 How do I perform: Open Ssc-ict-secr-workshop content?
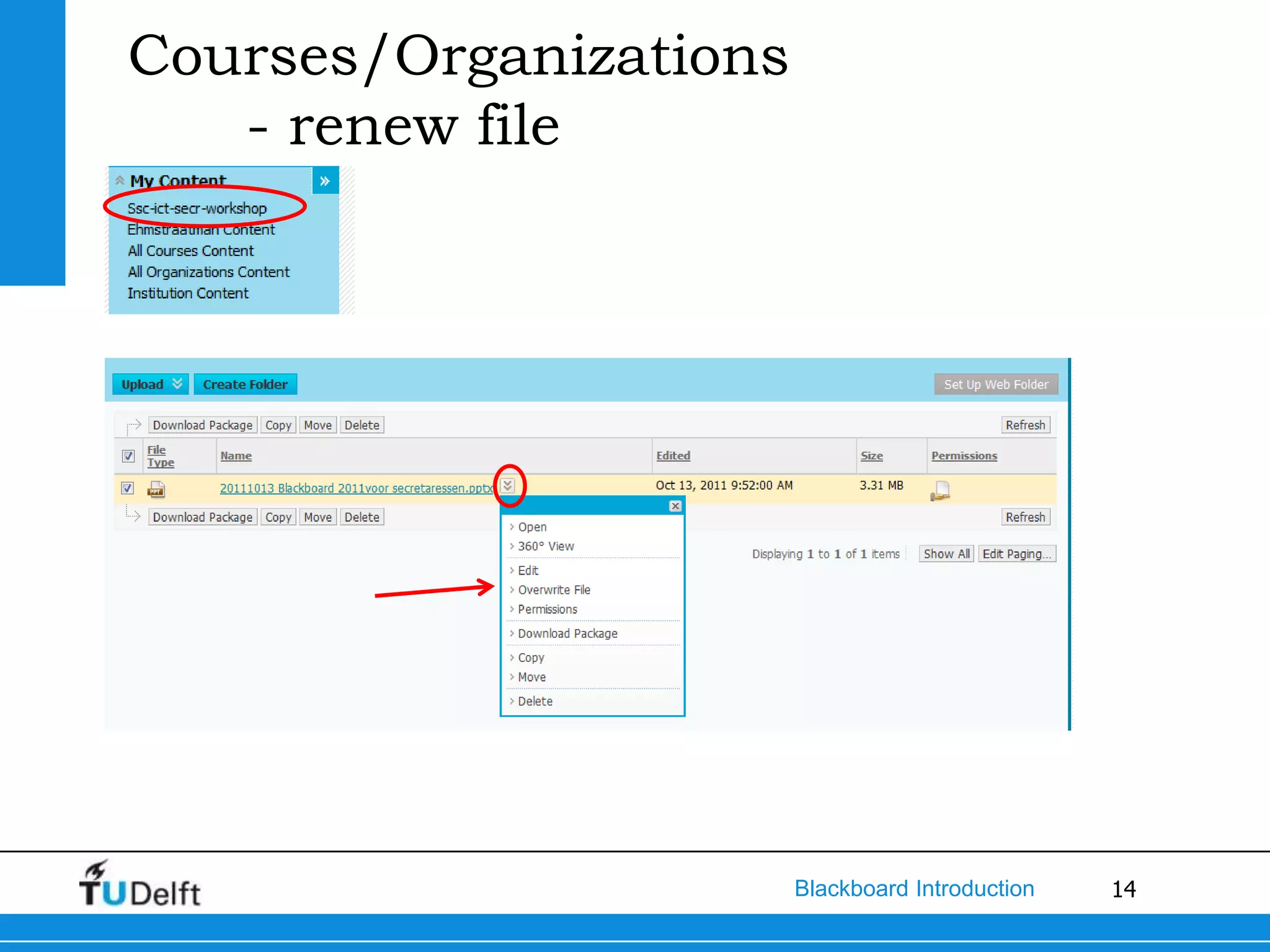point(197,209)
